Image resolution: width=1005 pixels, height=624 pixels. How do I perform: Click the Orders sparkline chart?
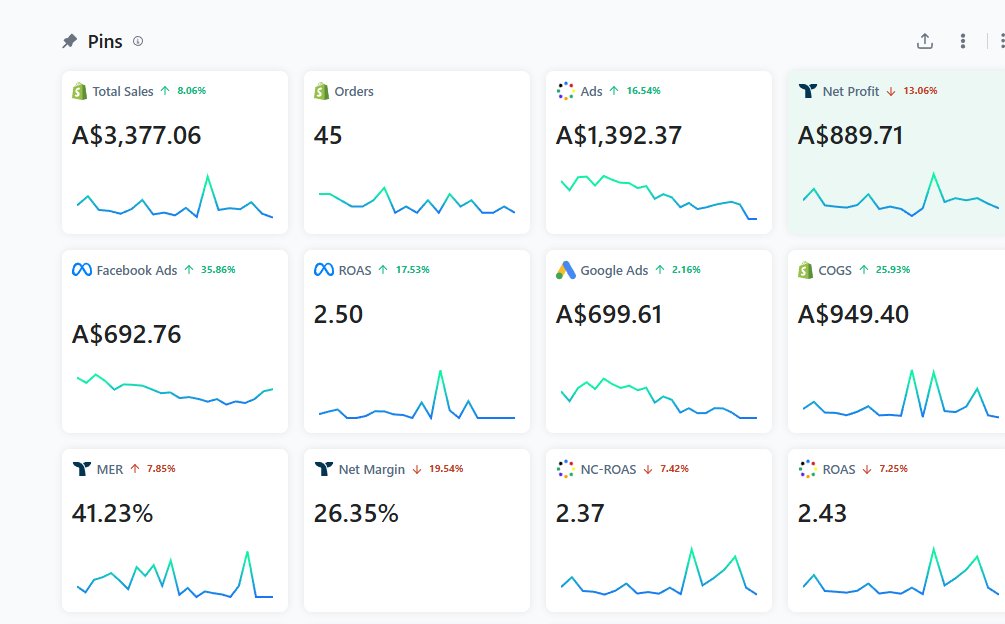tap(417, 201)
